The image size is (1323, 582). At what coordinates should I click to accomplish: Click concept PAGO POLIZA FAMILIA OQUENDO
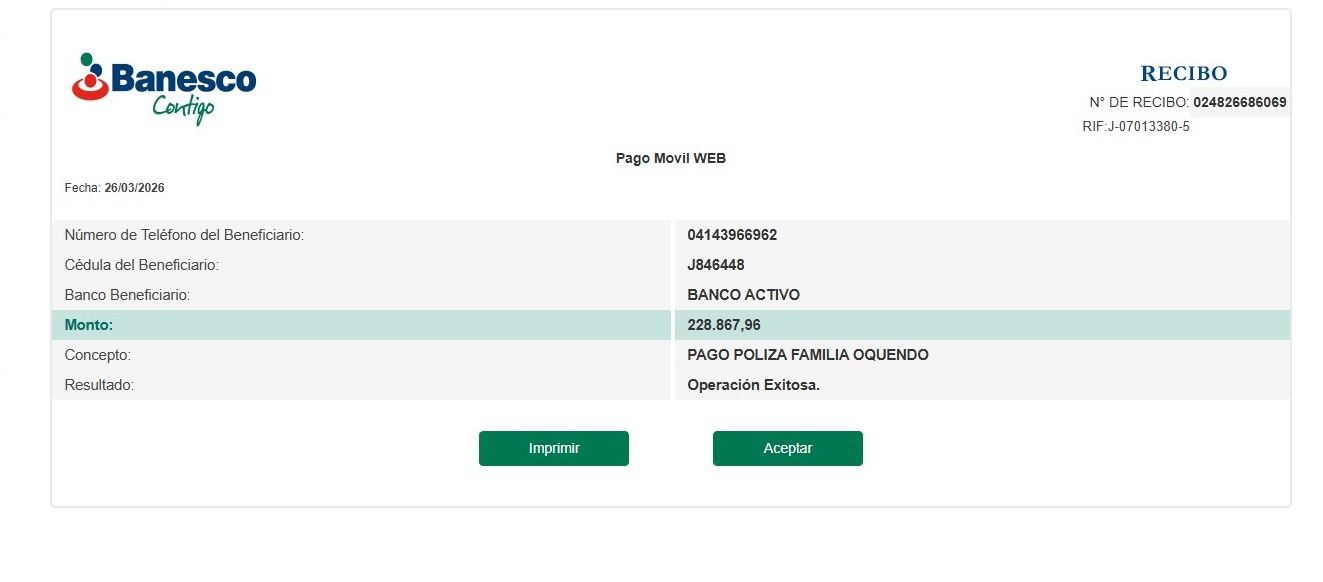[x=808, y=355]
